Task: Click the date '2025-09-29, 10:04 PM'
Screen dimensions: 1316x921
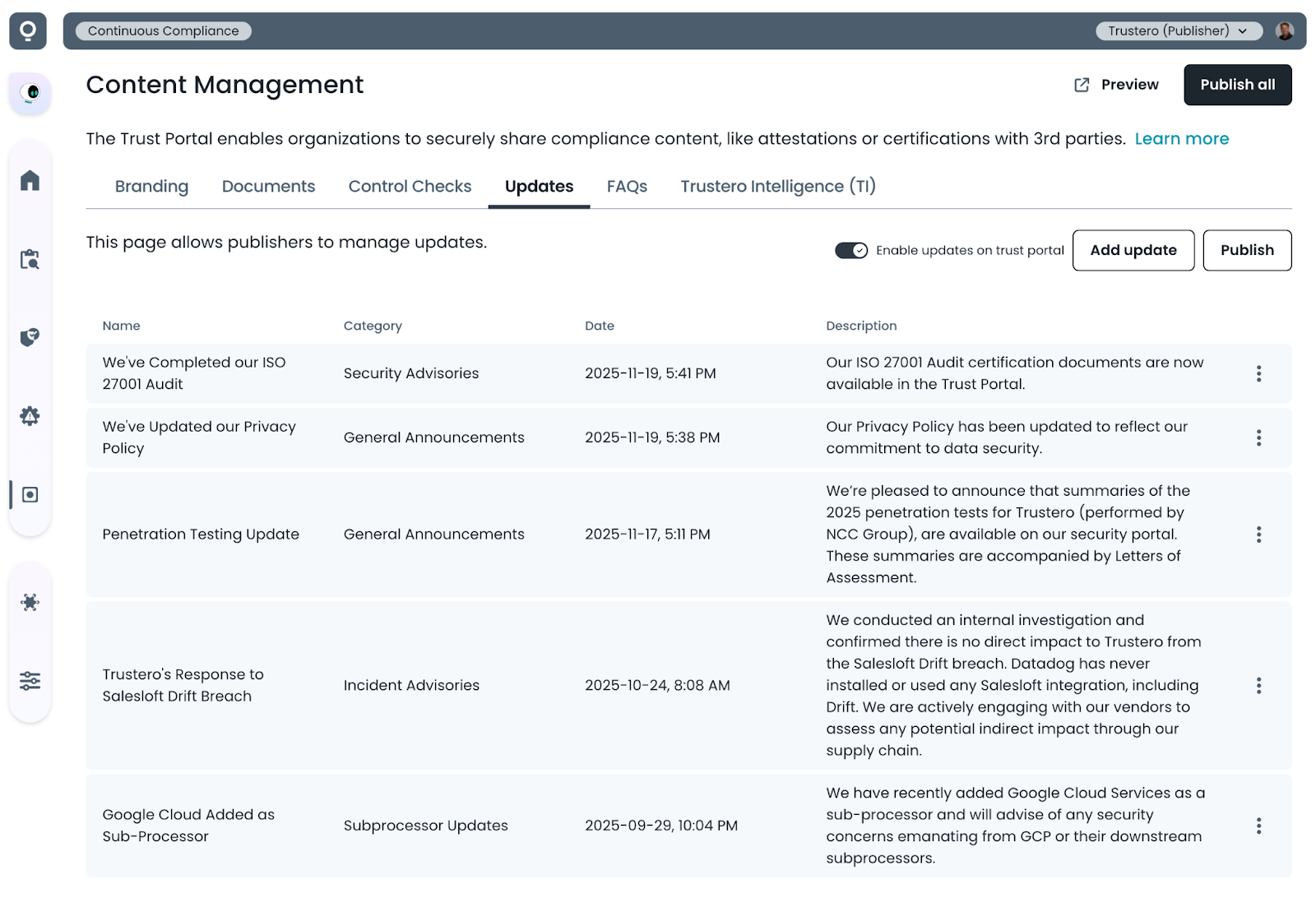Action: tap(661, 826)
